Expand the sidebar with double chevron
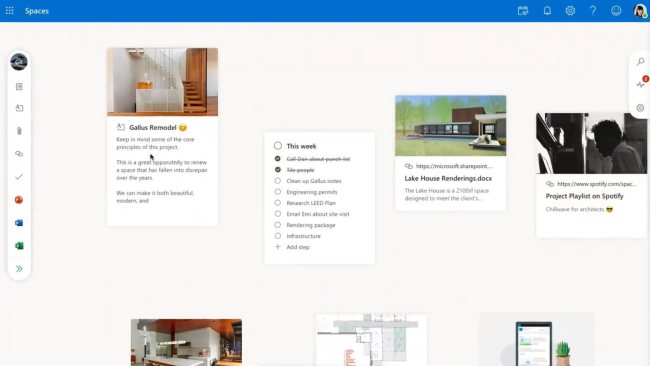Image resolution: width=650 pixels, height=366 pixels. tap(19, 269)
